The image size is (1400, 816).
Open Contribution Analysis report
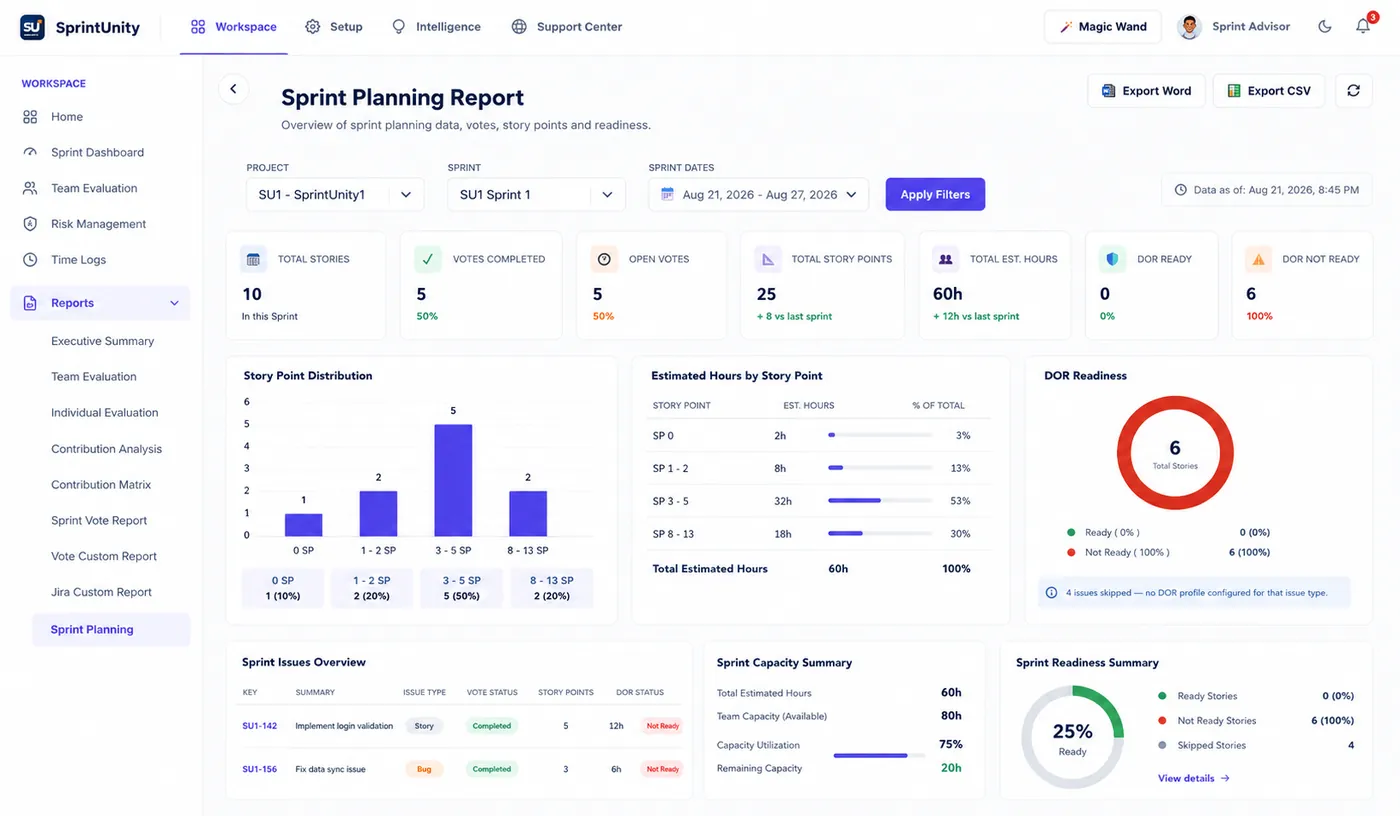pyautogui.click(x=107, y=449)
